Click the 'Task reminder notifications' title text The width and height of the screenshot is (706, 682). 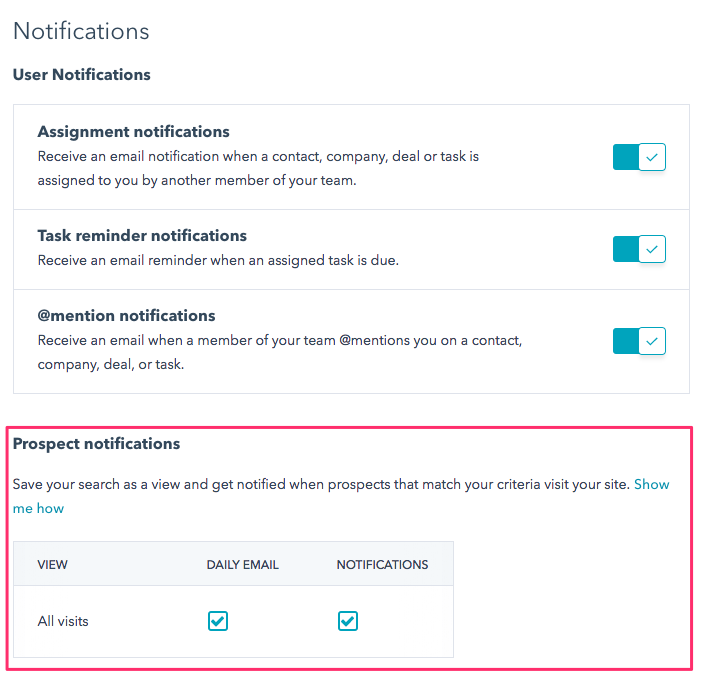[142, 236]
